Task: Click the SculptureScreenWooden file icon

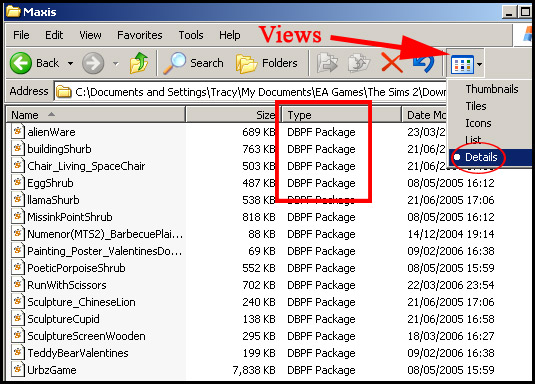Action: (18, 336)
